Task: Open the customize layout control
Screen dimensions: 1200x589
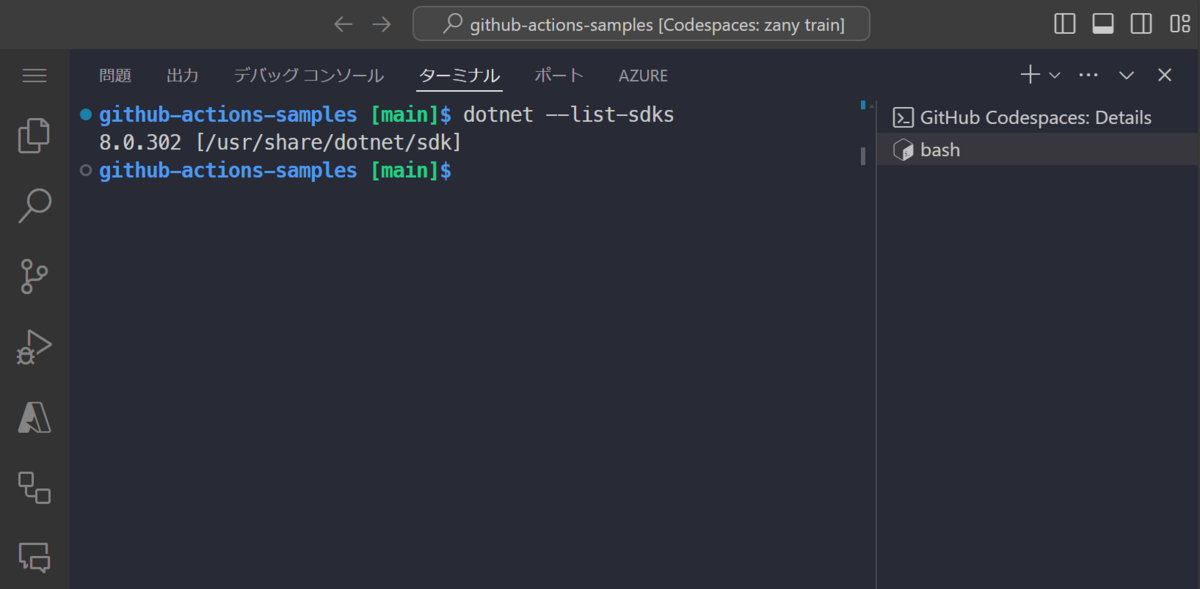Action: [x=1179, y=24]
